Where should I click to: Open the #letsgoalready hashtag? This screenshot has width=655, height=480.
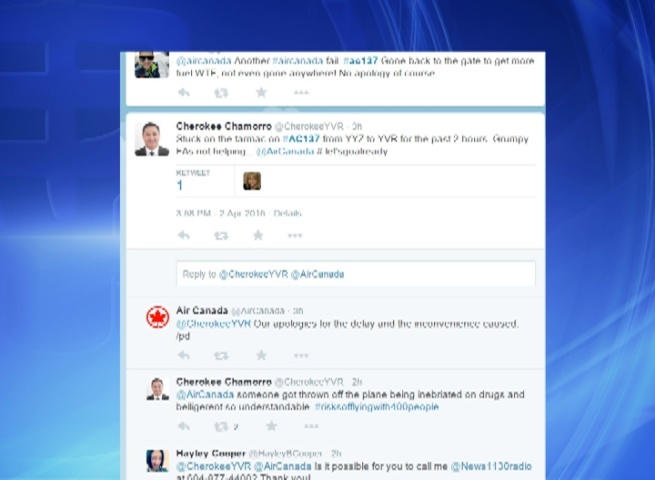(352, 151)
